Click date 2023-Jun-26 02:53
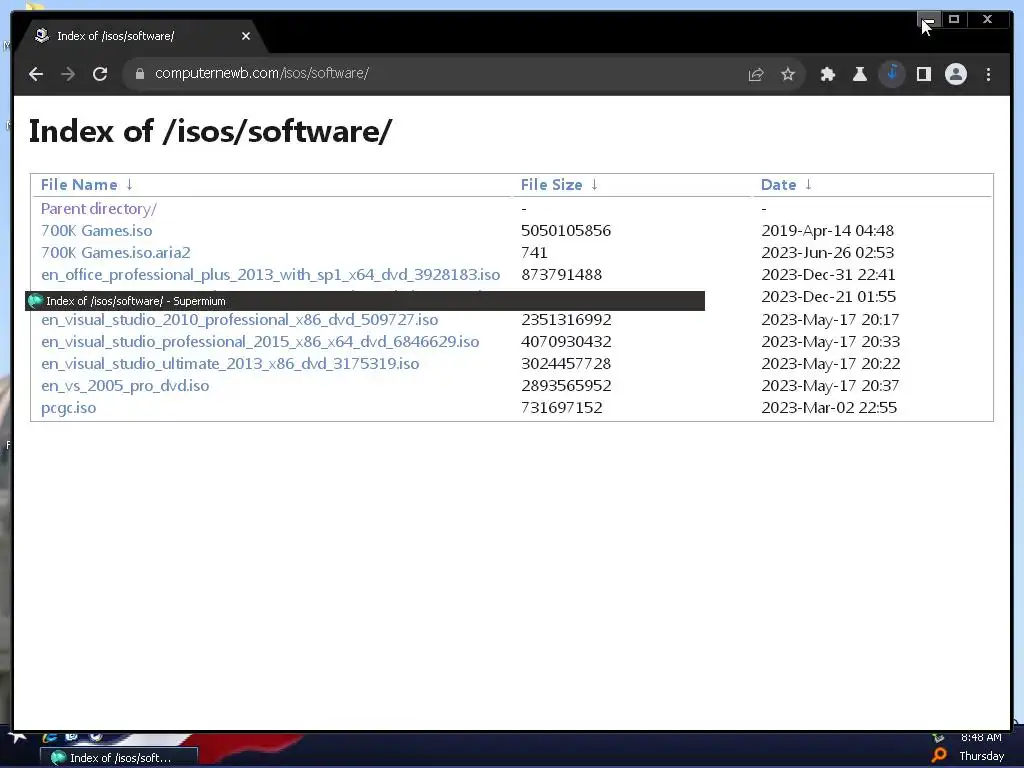 (827, 253)
